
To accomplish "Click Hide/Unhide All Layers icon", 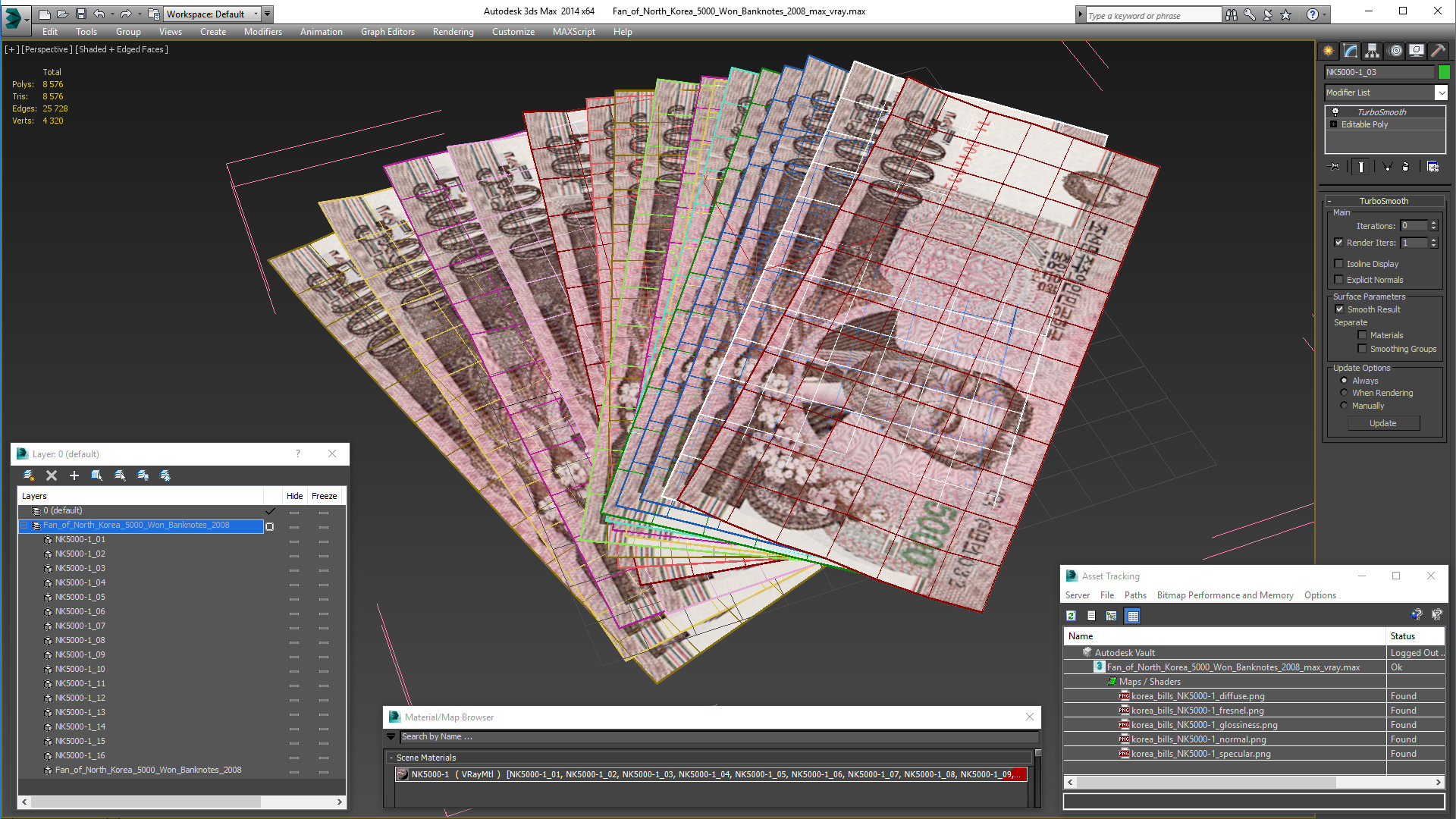I will [143, 475].
